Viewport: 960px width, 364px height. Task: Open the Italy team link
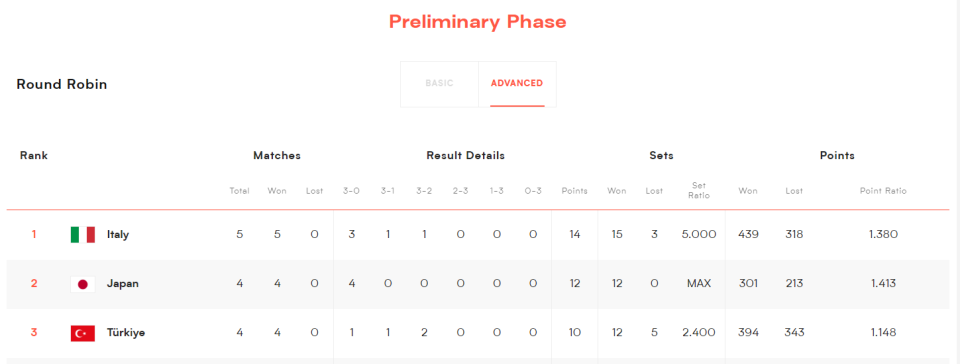[x=118, y=234]
